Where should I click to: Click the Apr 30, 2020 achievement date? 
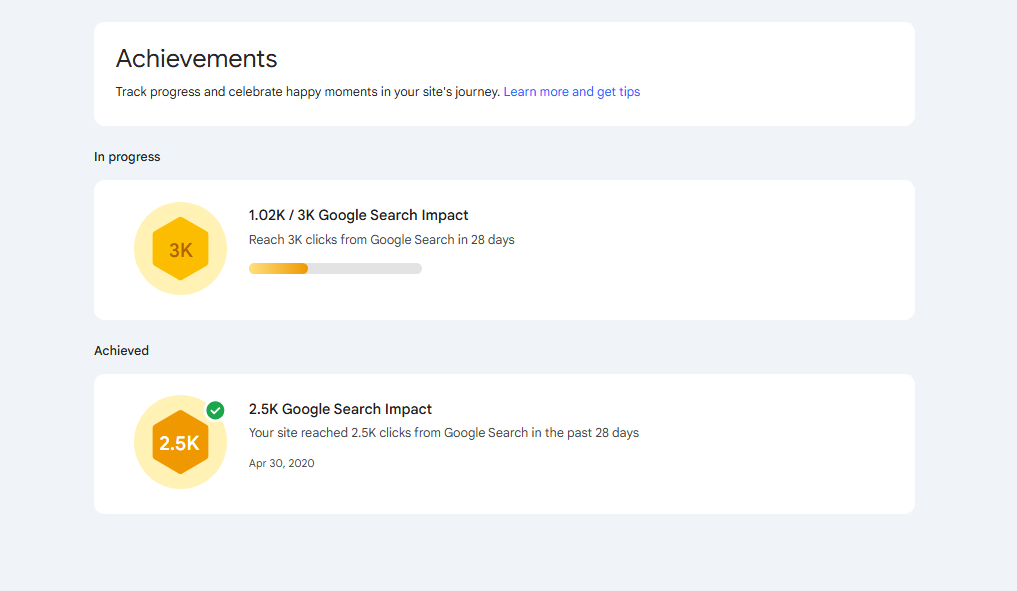(281, 463)
